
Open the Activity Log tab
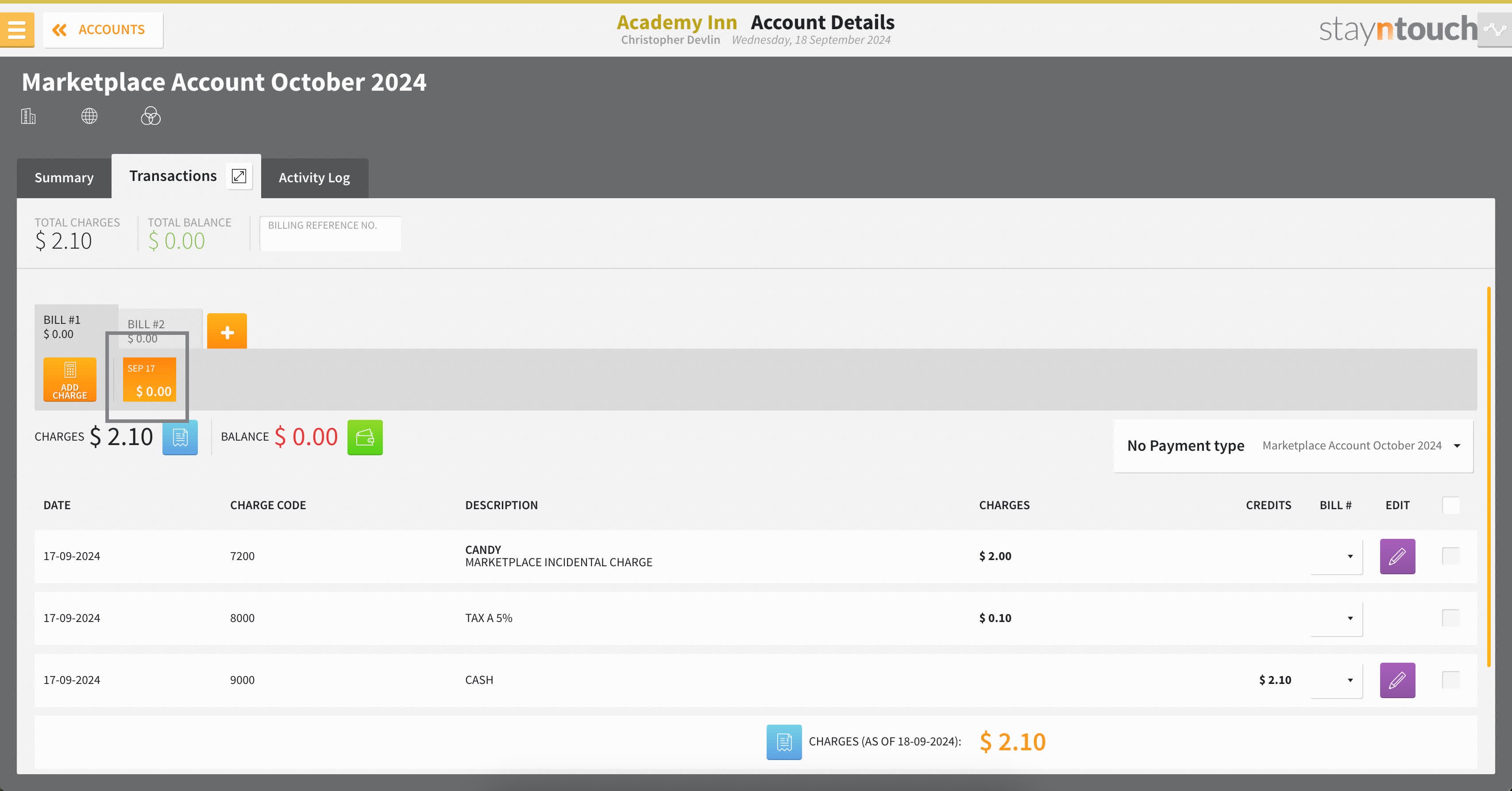click(314, 177)
